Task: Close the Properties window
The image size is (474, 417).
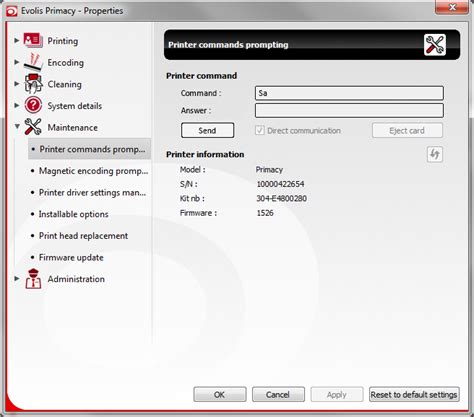Action: [x=452, y=7]
